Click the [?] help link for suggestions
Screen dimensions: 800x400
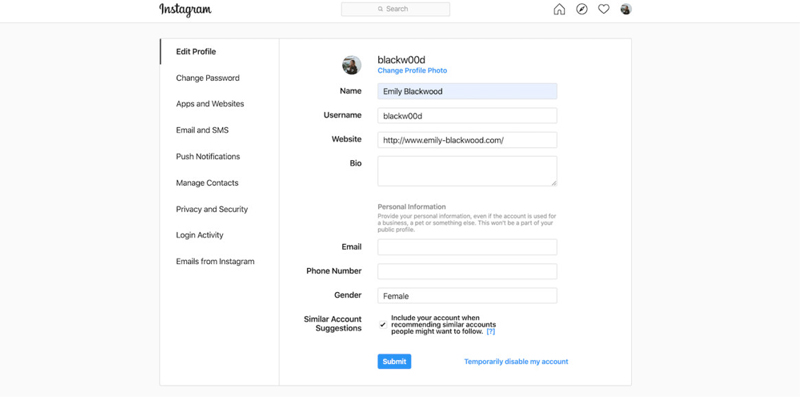490,332
